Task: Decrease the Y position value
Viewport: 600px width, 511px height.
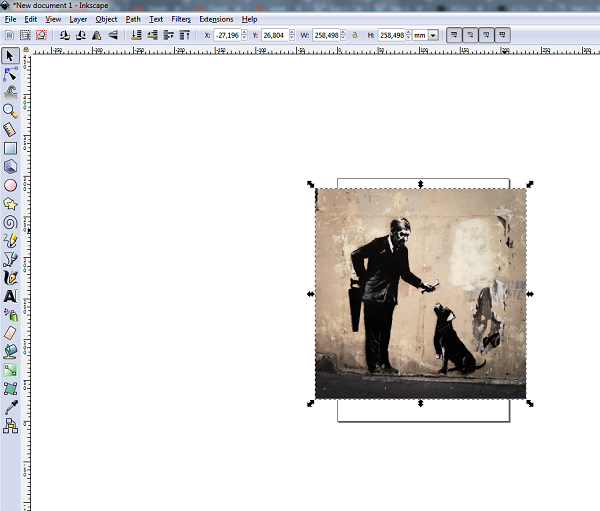Action: 292,38
